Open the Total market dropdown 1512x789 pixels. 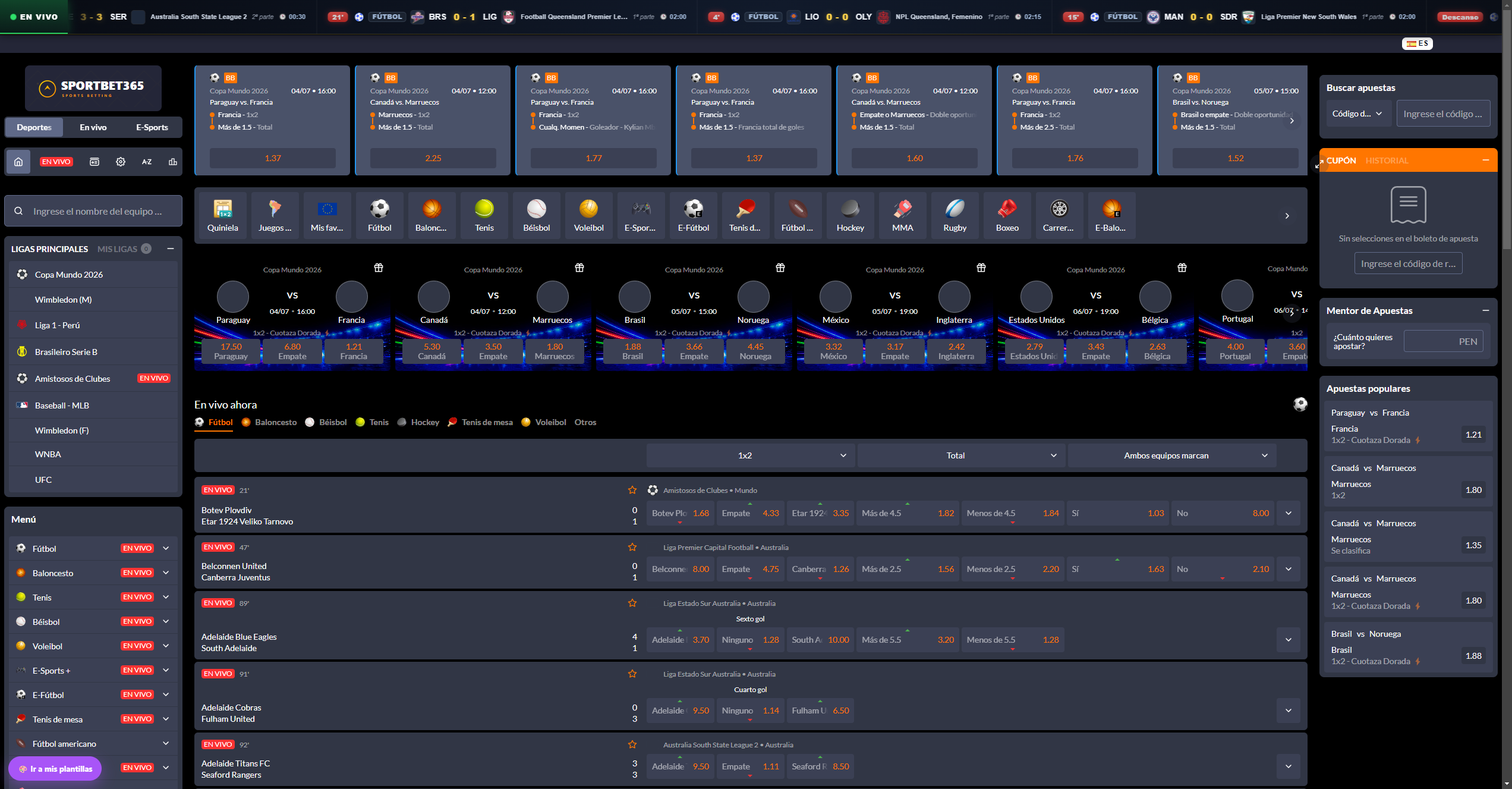tap(960, 455)
